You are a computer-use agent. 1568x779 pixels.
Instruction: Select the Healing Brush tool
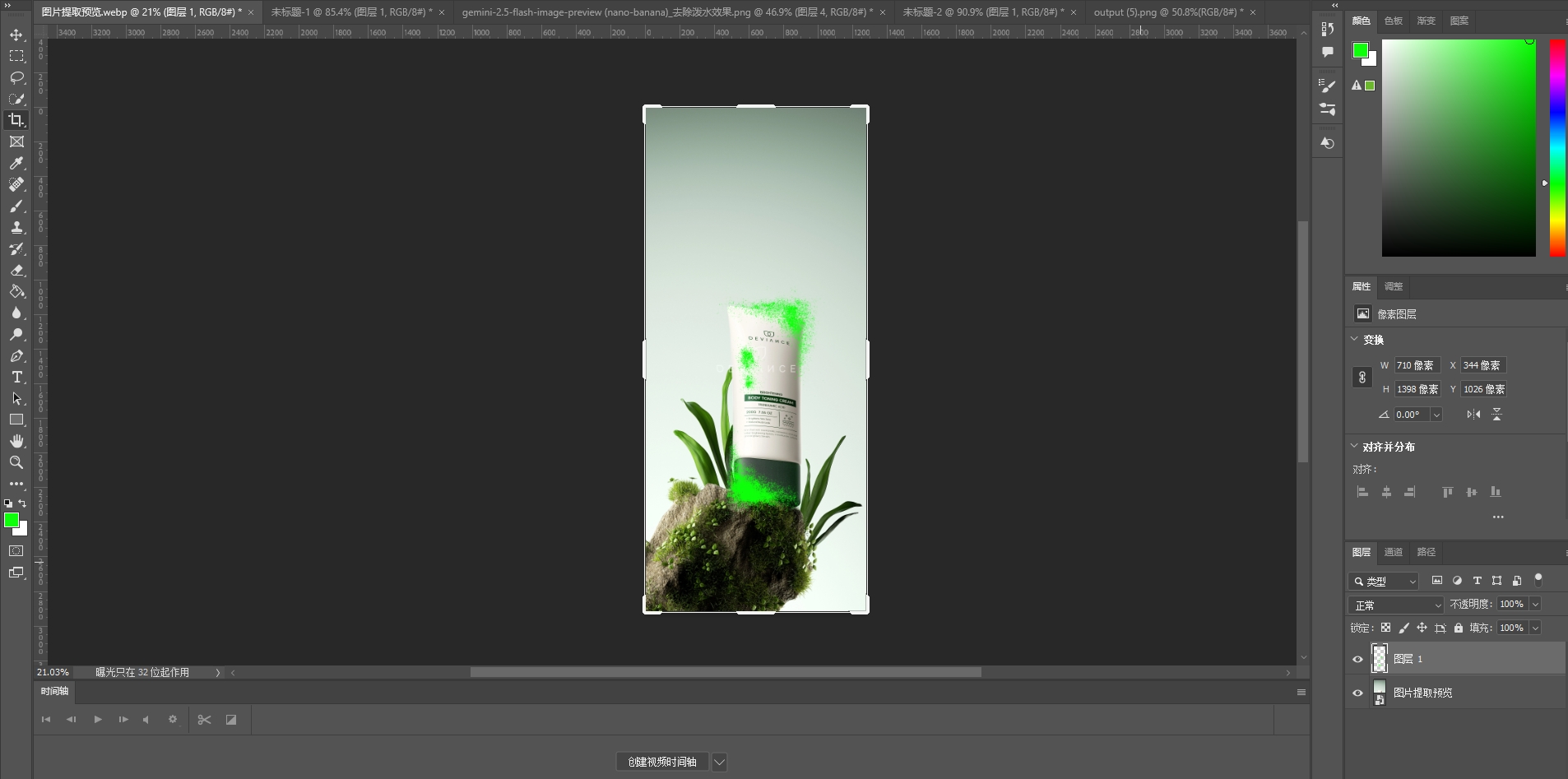(16, 184)
